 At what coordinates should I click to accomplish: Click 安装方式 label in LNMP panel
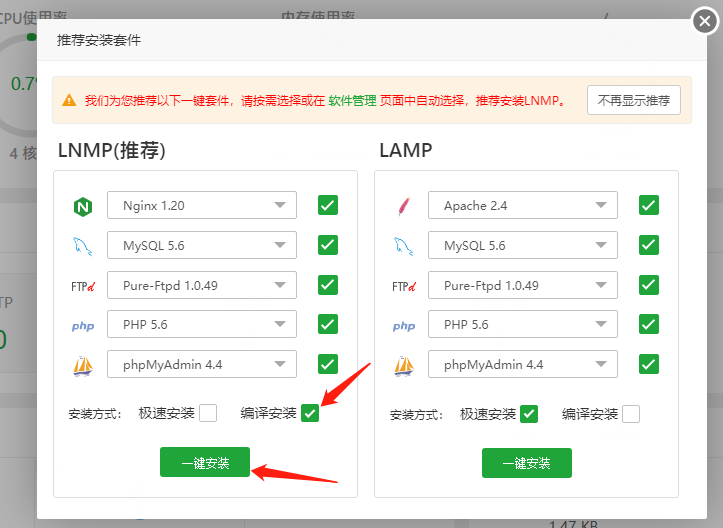pyautogui.click(x=95, y=414)
